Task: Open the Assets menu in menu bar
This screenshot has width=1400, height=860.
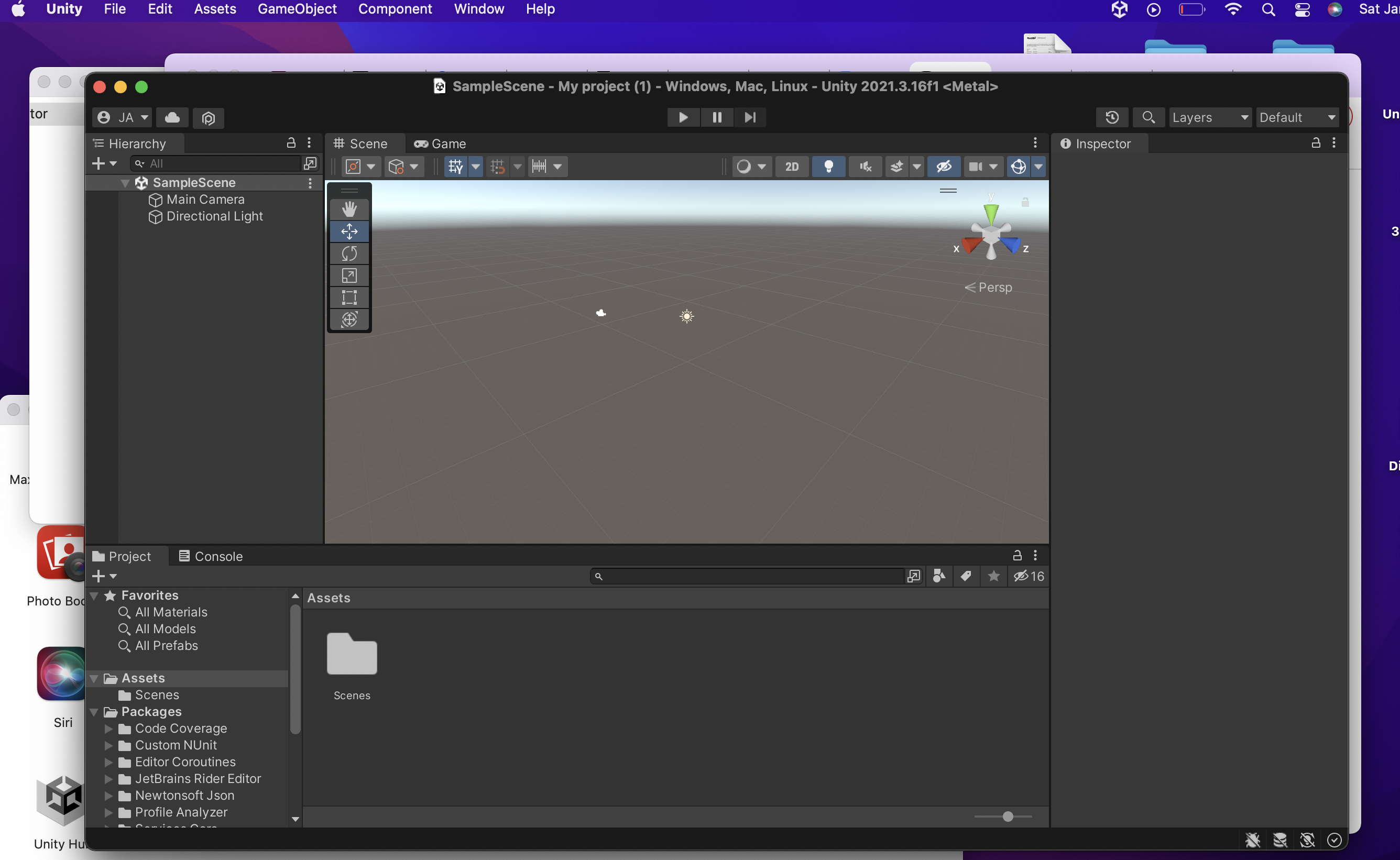Action: point(214,9)
